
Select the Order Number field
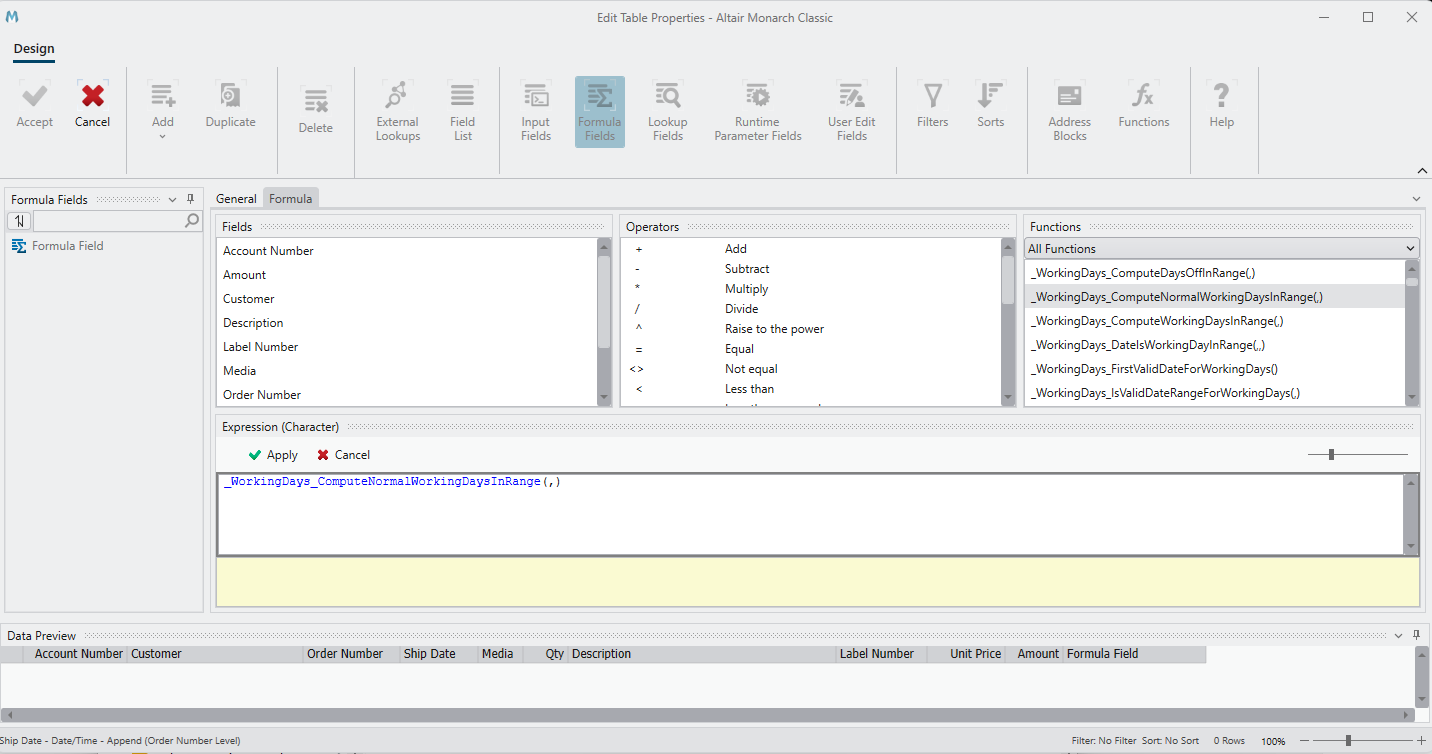click(262, 395)
